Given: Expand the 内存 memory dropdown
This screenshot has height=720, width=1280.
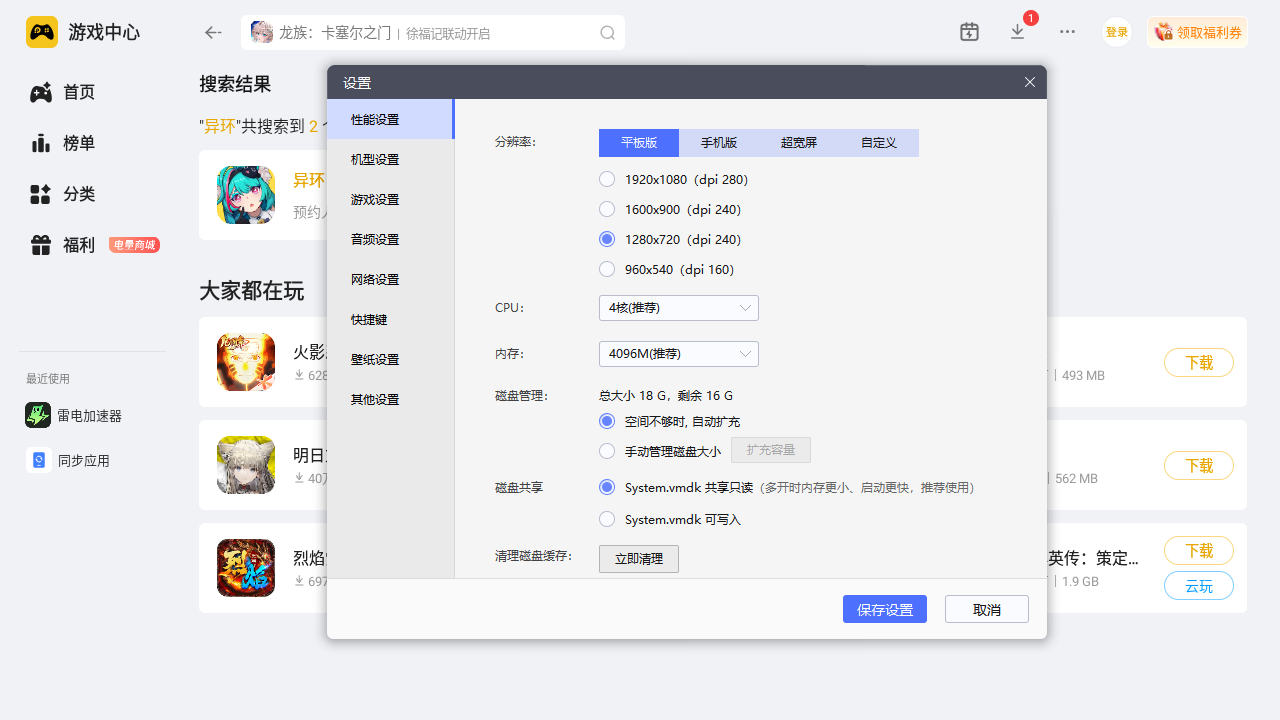Looking at the screenshot, I should (678, 354).
